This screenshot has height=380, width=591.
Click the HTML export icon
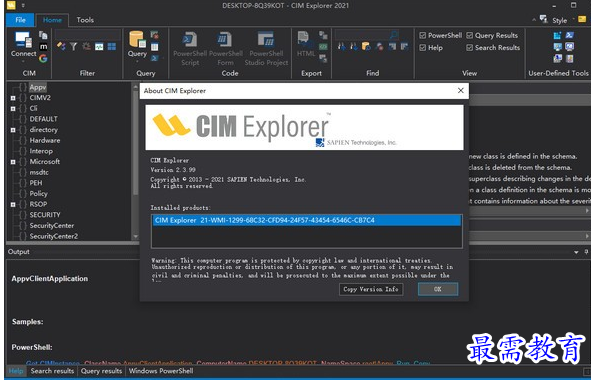click(x=305, y=39)
